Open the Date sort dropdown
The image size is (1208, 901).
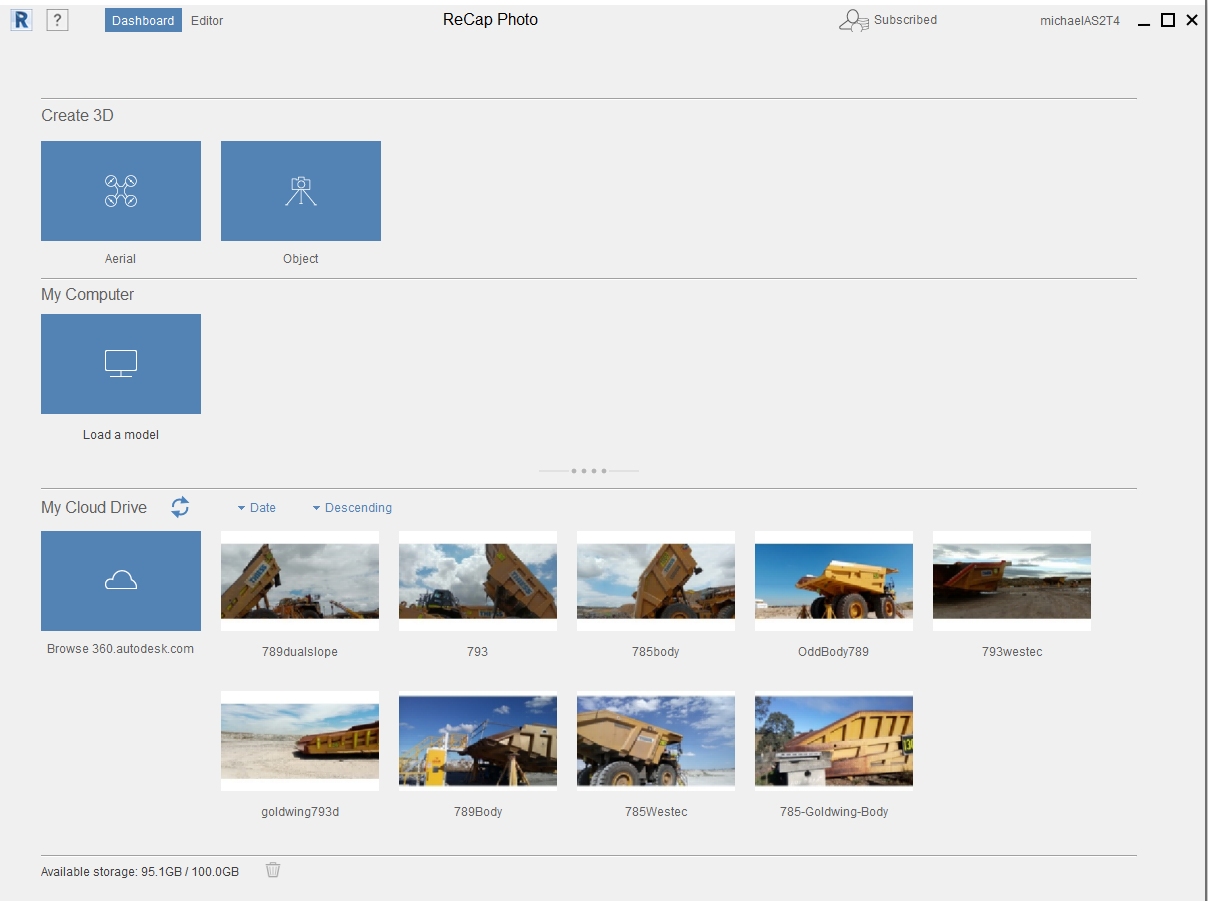click(257, 508)
